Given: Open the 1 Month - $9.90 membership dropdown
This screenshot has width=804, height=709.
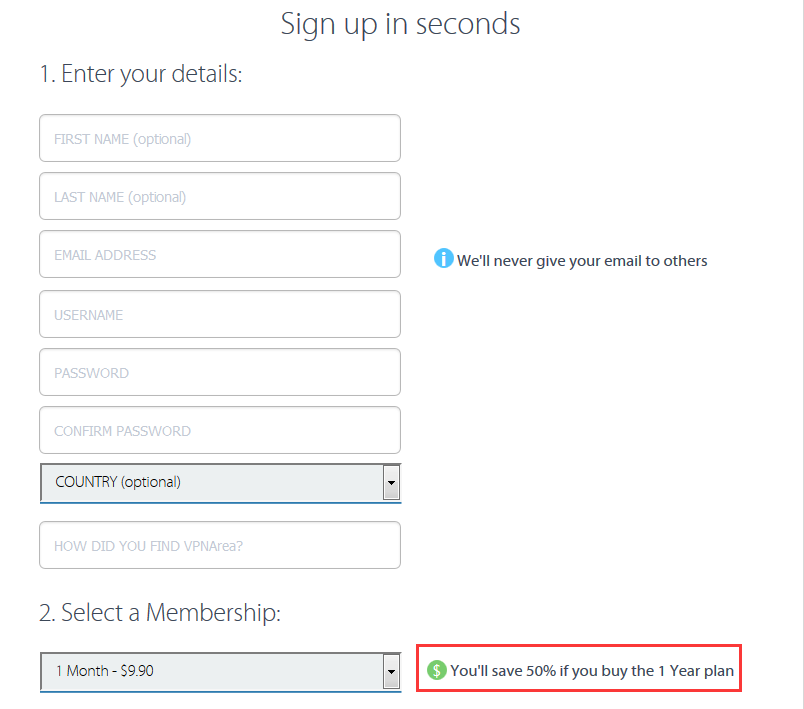Looking at the screenshot, I should [220, 672].
